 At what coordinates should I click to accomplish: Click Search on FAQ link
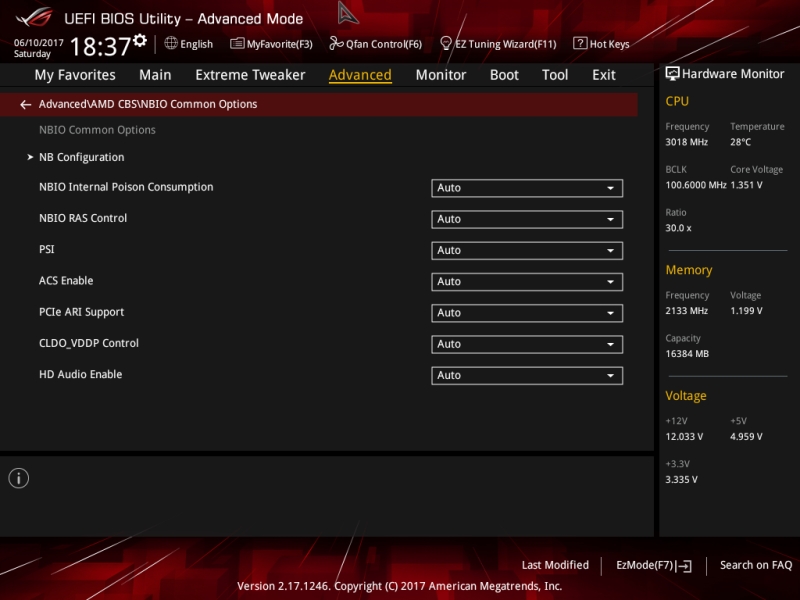756,565
